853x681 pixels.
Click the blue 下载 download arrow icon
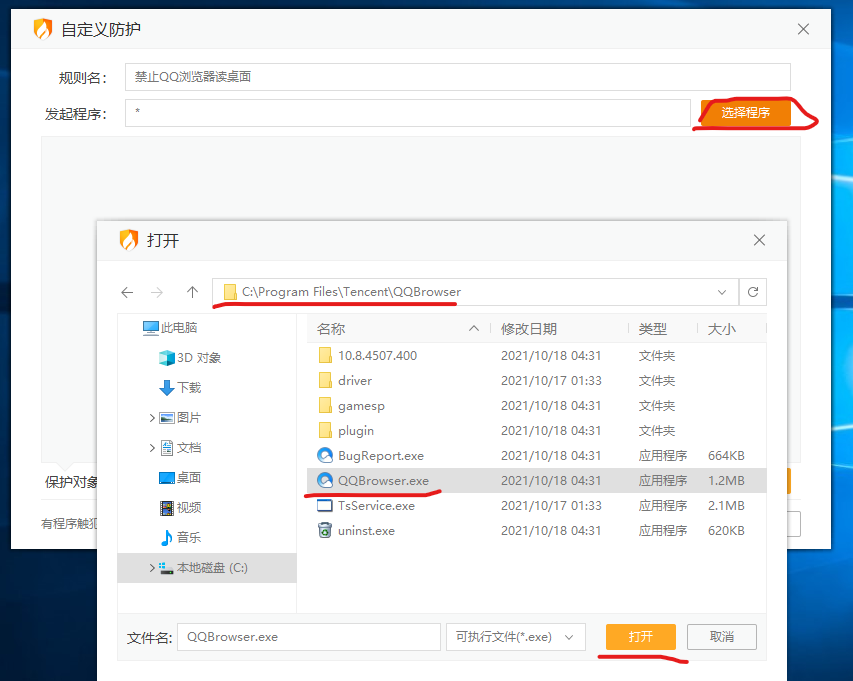pyautogui.click(x=166, y=388)
